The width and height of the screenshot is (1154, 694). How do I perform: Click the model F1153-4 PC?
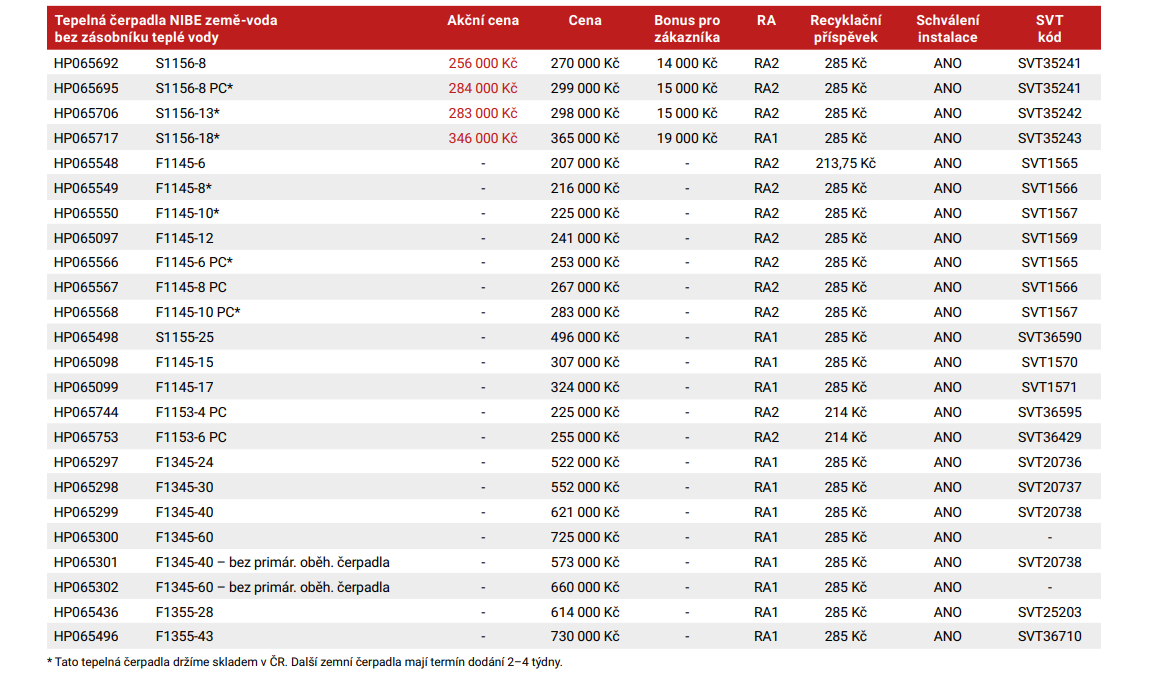point(191,412)
